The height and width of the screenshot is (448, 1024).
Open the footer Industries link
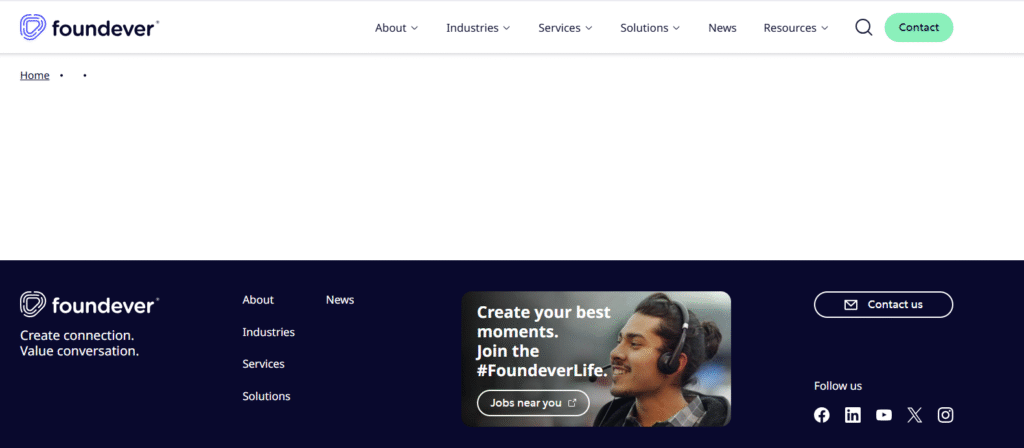coord(268,332)
